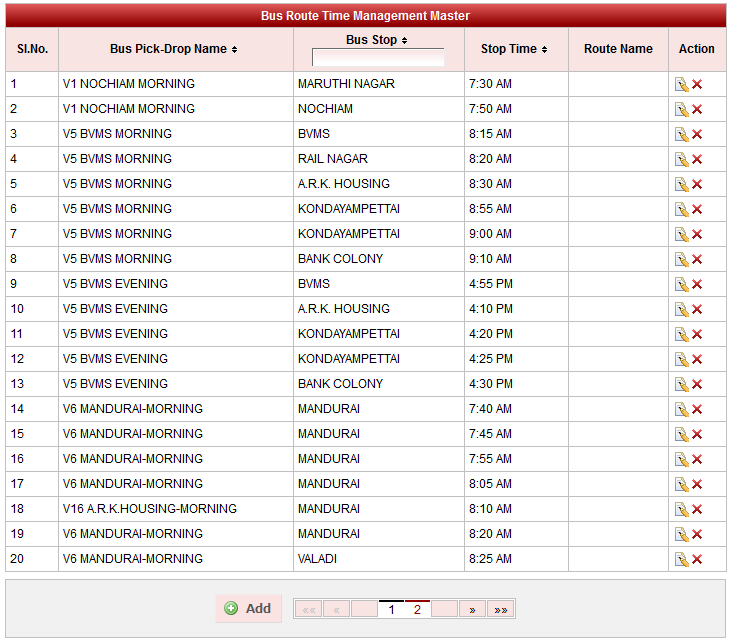Delete the NOCHIAM stop row
Viewport: 729px width, 641px height.
(x=697, y=110)
